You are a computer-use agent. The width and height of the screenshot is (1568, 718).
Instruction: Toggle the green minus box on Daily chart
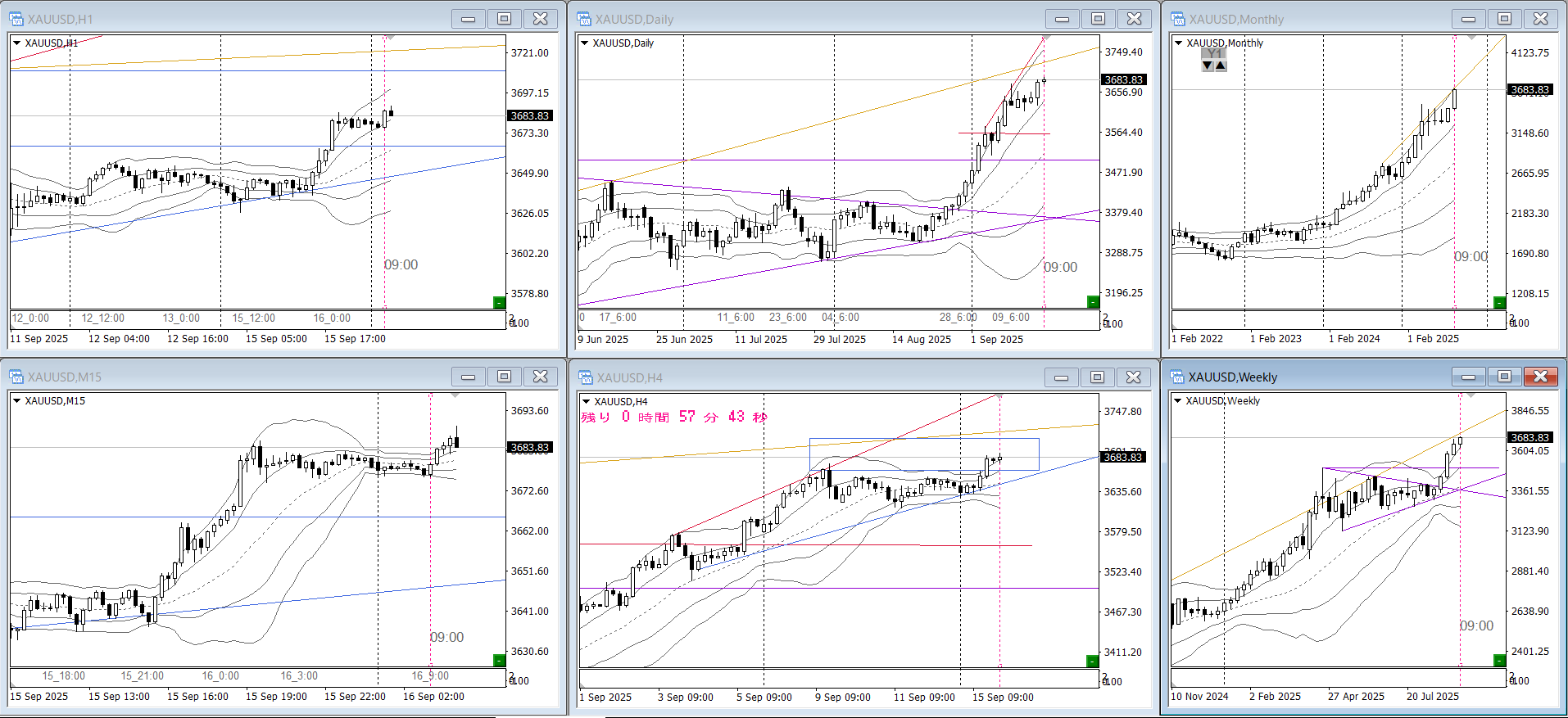tap(1092, 302)
